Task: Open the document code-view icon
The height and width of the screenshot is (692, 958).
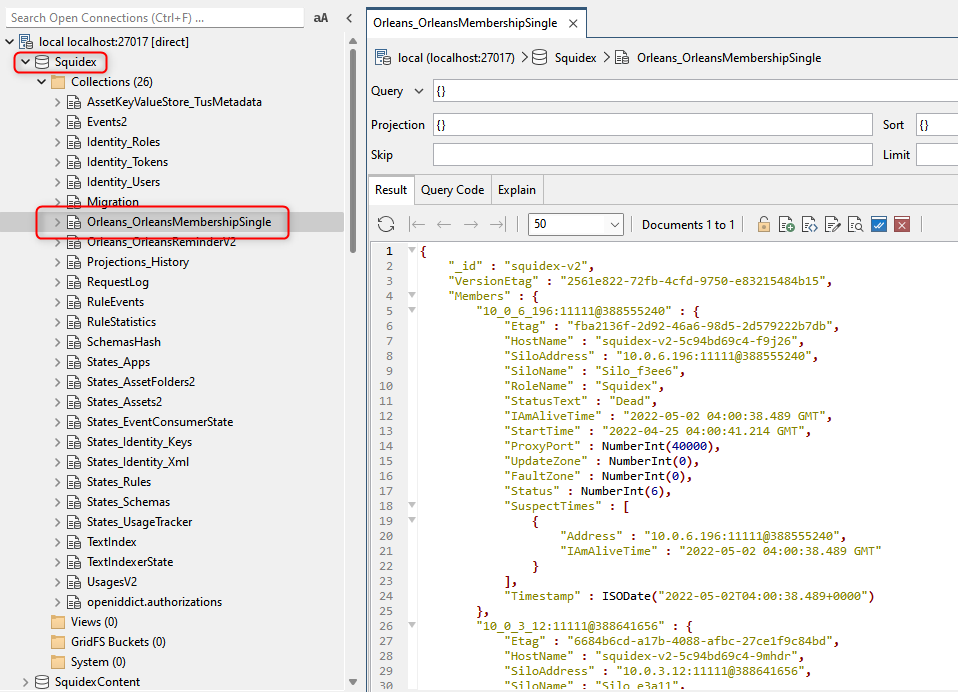Action: pos(810,224)
